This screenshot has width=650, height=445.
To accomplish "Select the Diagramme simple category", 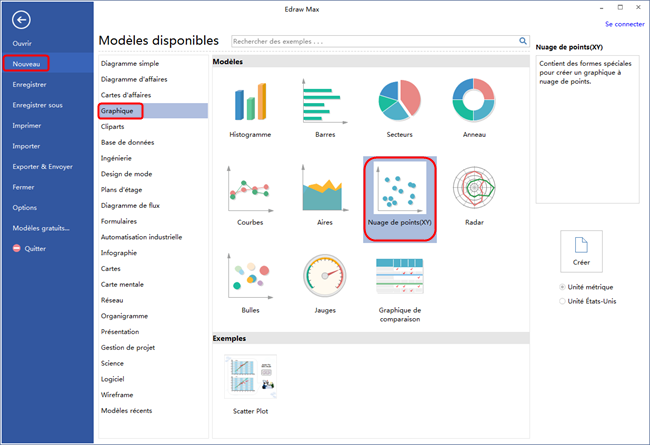I will (x=130, y=63).
